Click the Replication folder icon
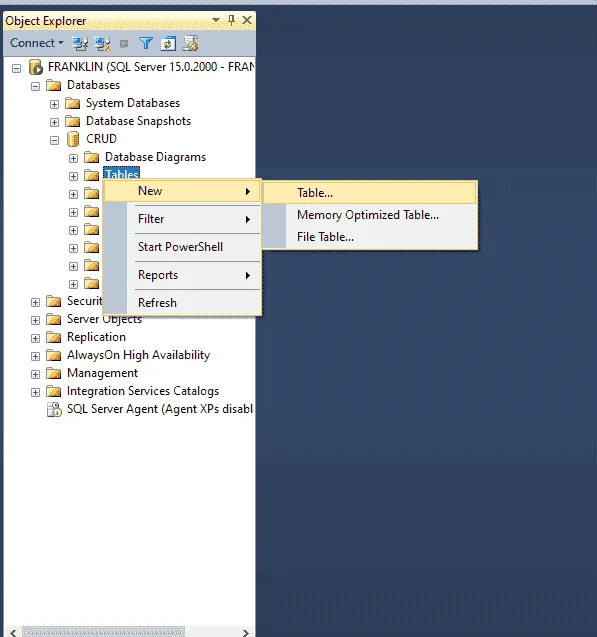597x637 pixels. click(53, 337)
